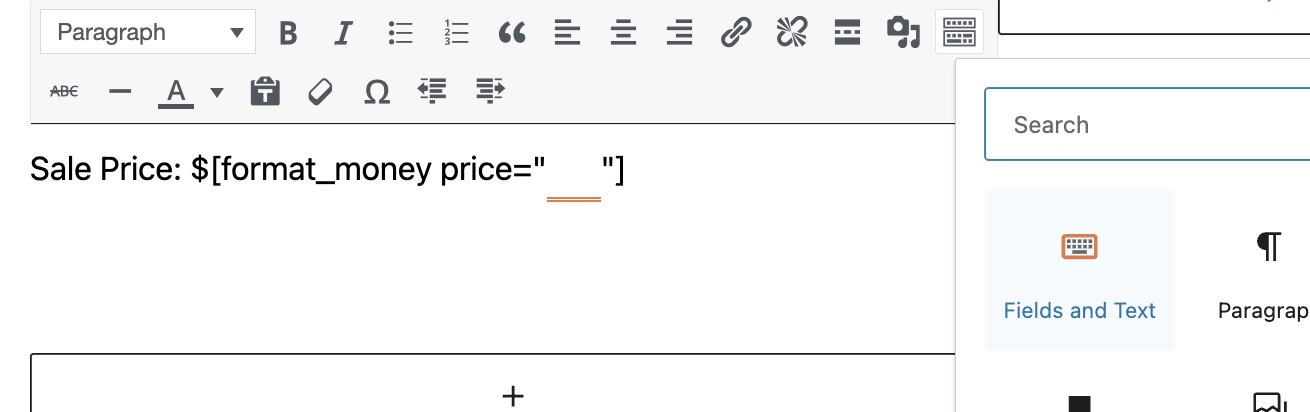Toggle bold formatting
The height and width of the screenshot is (412, 1310).
[288, 33]
